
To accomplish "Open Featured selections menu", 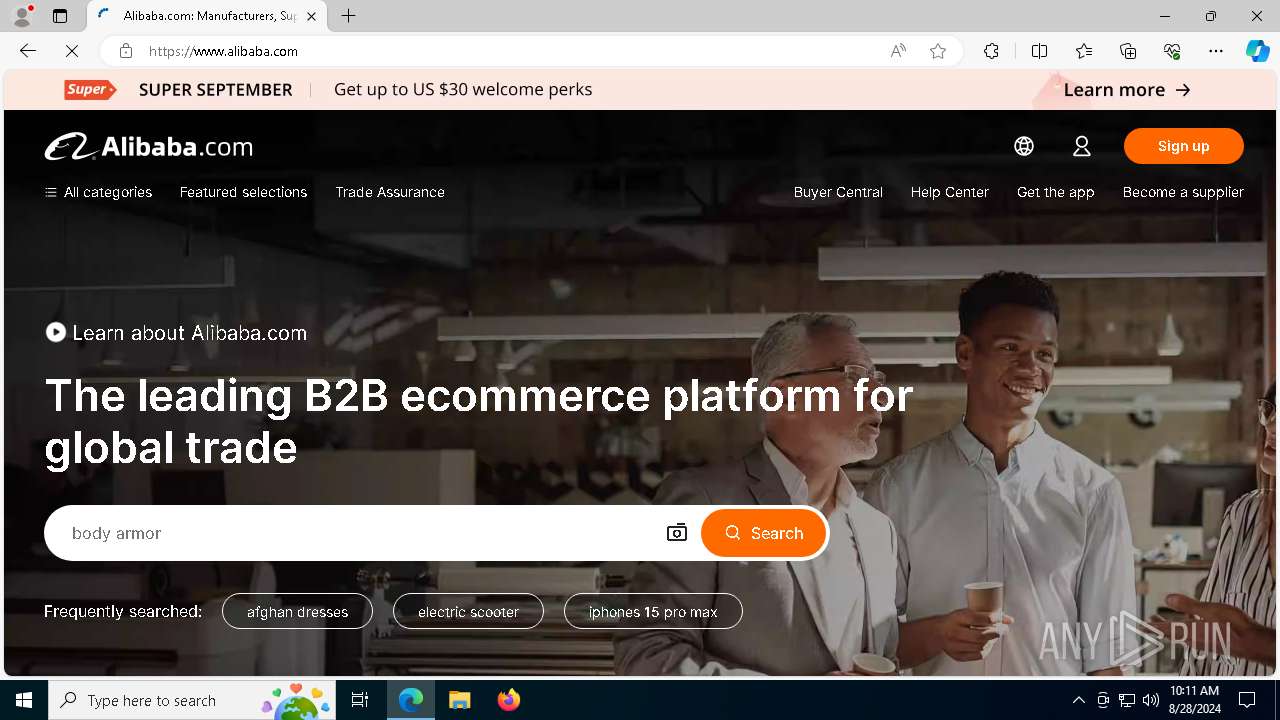I will point(243,192).
